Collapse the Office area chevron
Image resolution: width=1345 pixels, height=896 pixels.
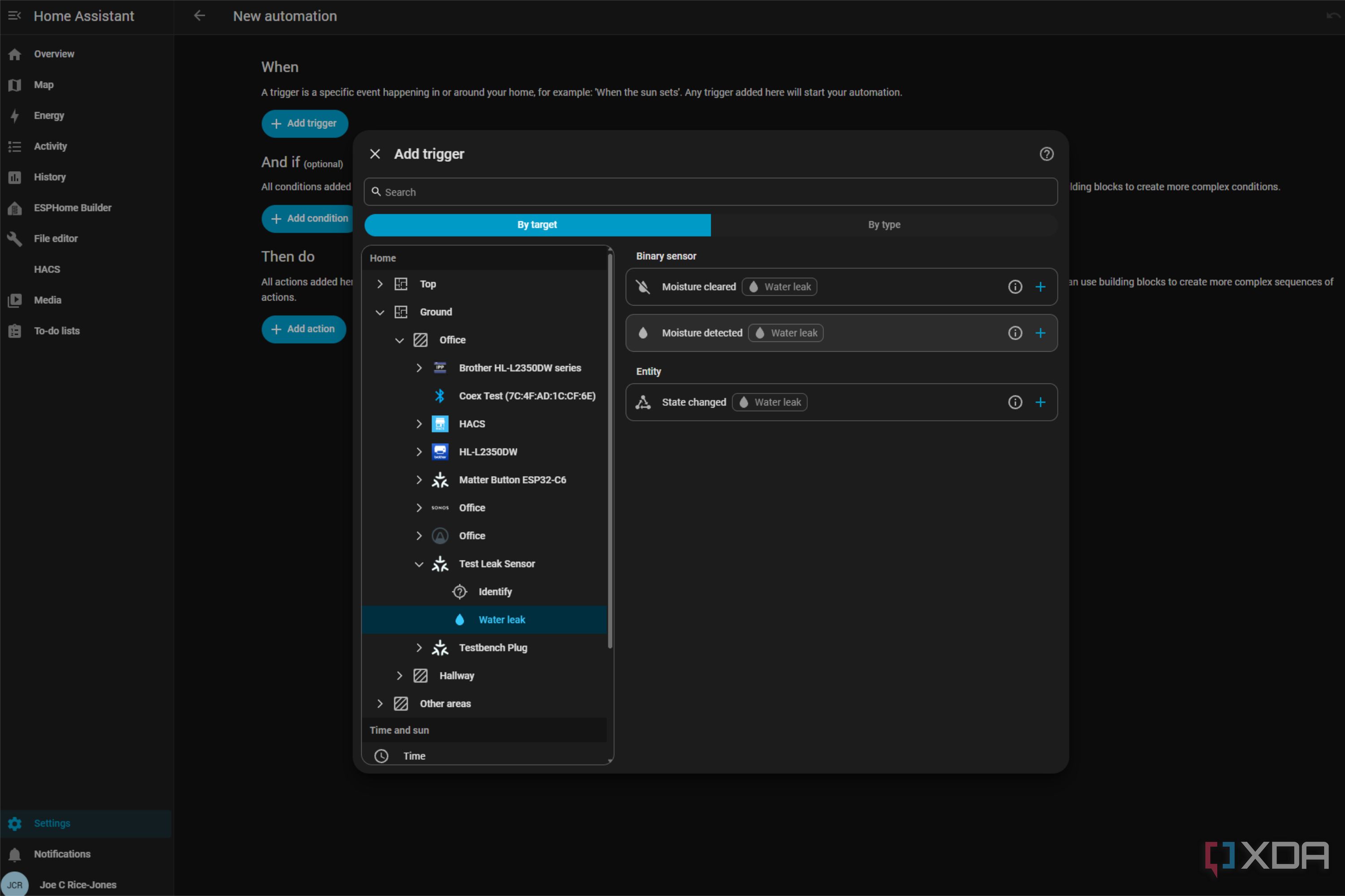399,340
